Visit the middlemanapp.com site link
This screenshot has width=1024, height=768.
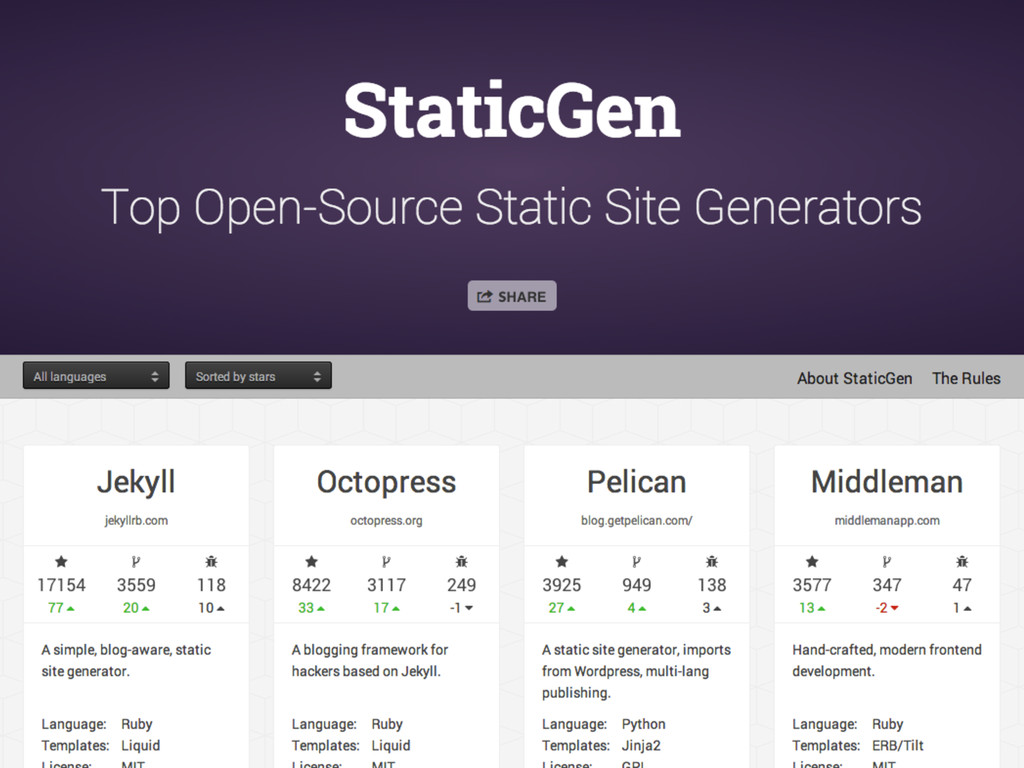pyautogui.click(x=887, y=520)
